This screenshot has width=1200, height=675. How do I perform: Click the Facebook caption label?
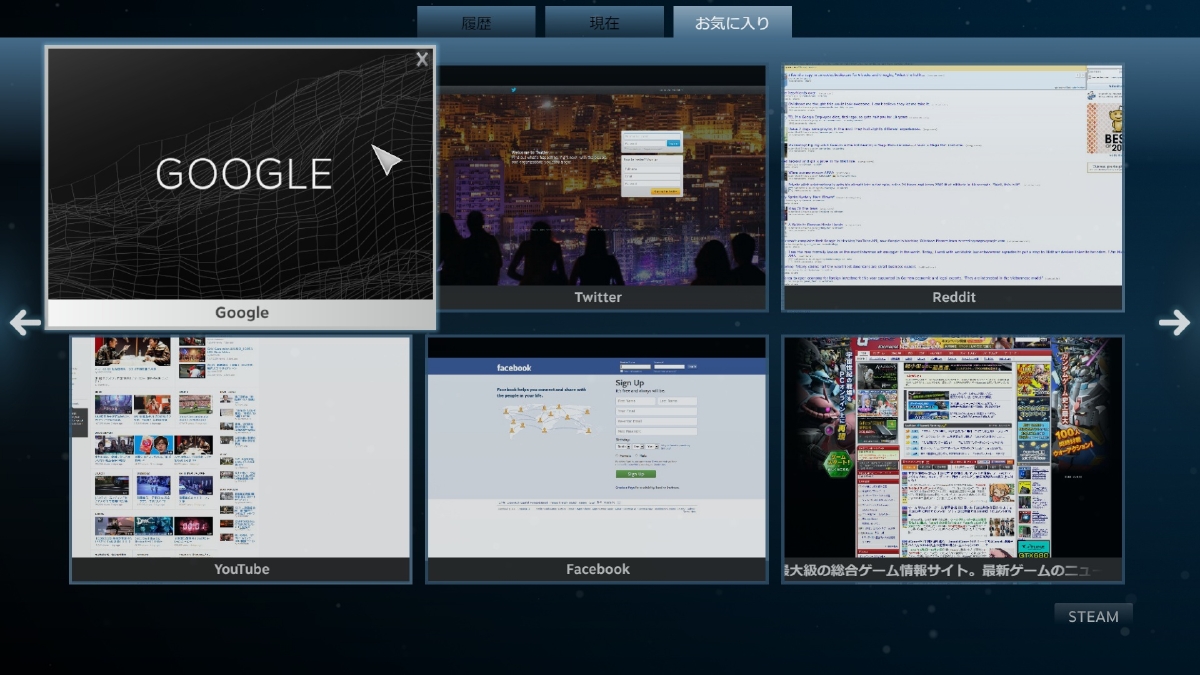pos(597,569)
